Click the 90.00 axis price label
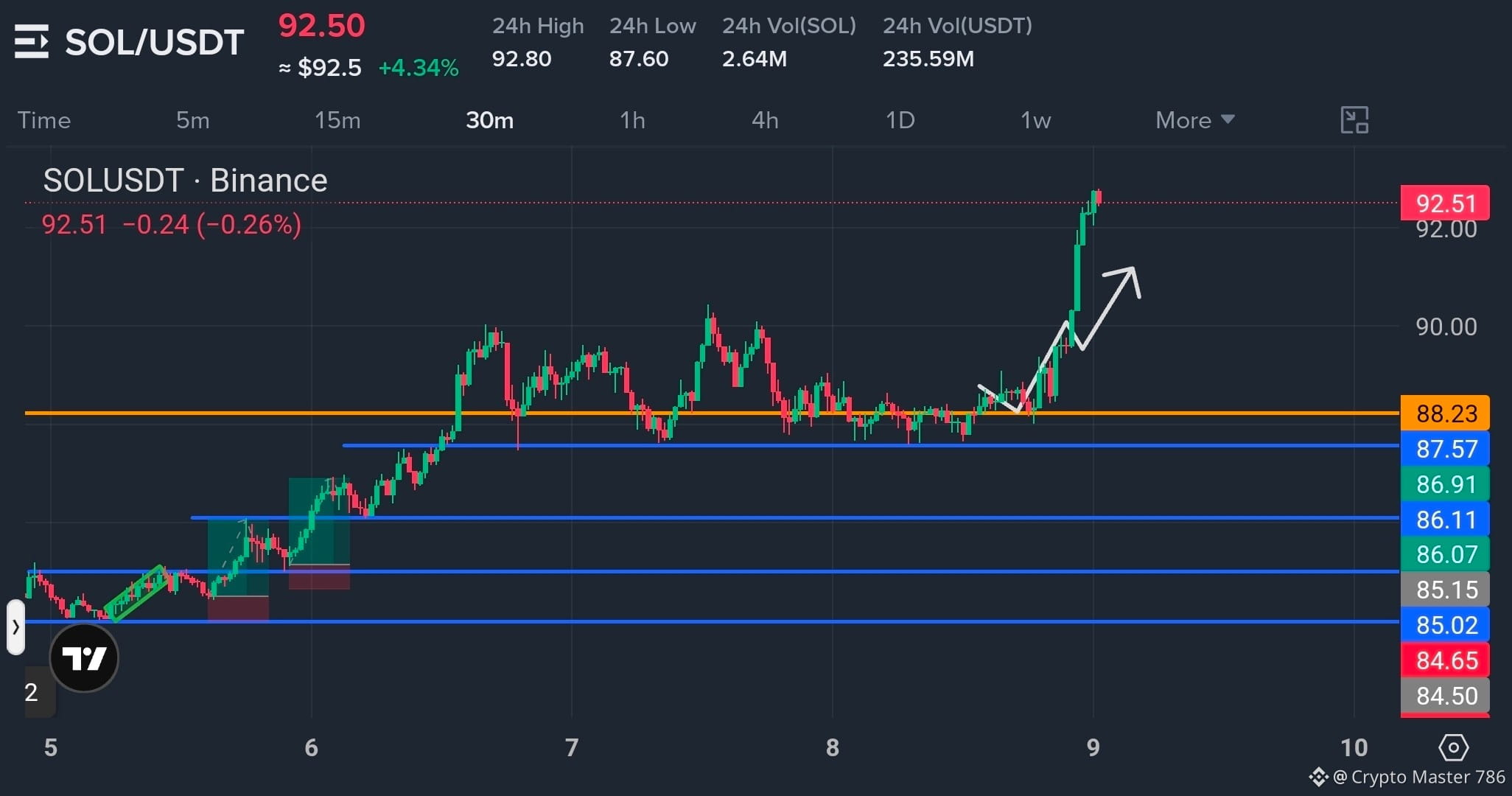 [x=1446, y=327]
